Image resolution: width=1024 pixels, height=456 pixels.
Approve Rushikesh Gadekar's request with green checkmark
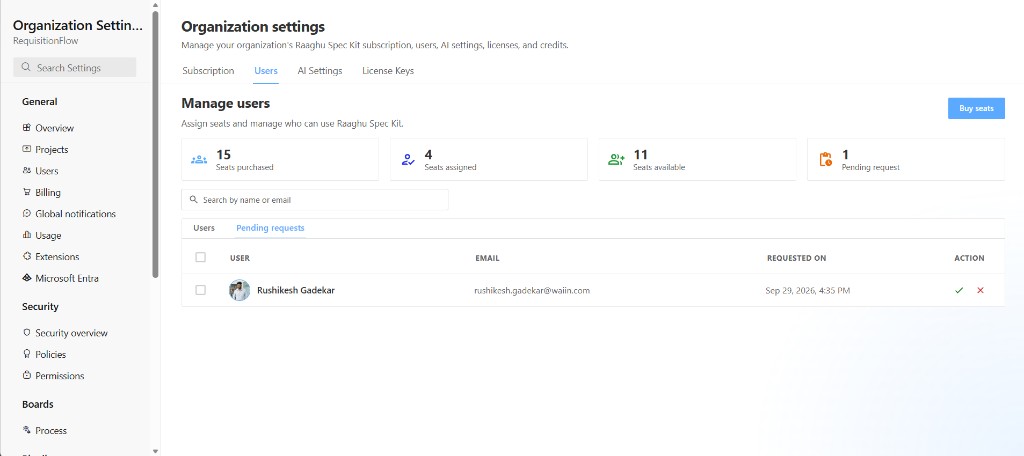(x=959, y=290)
